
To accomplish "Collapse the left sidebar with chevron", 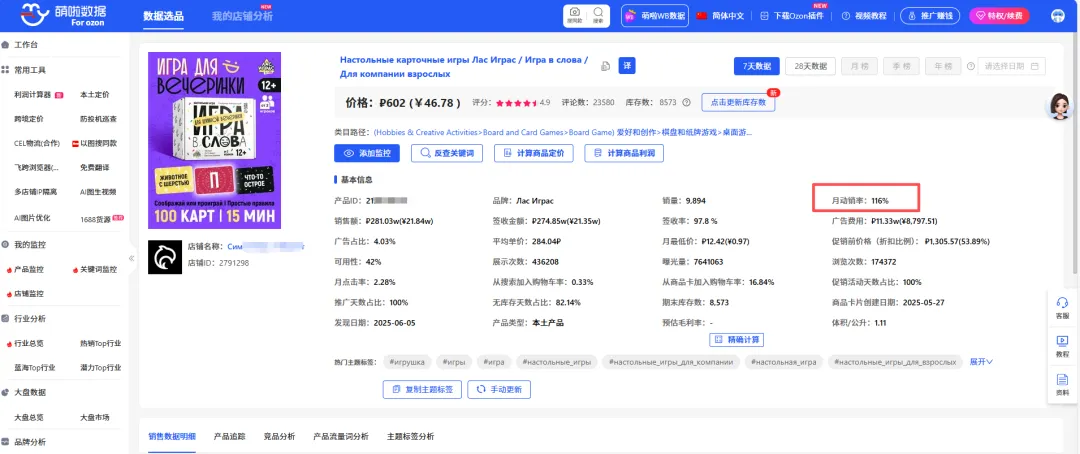I will (131, 258).
